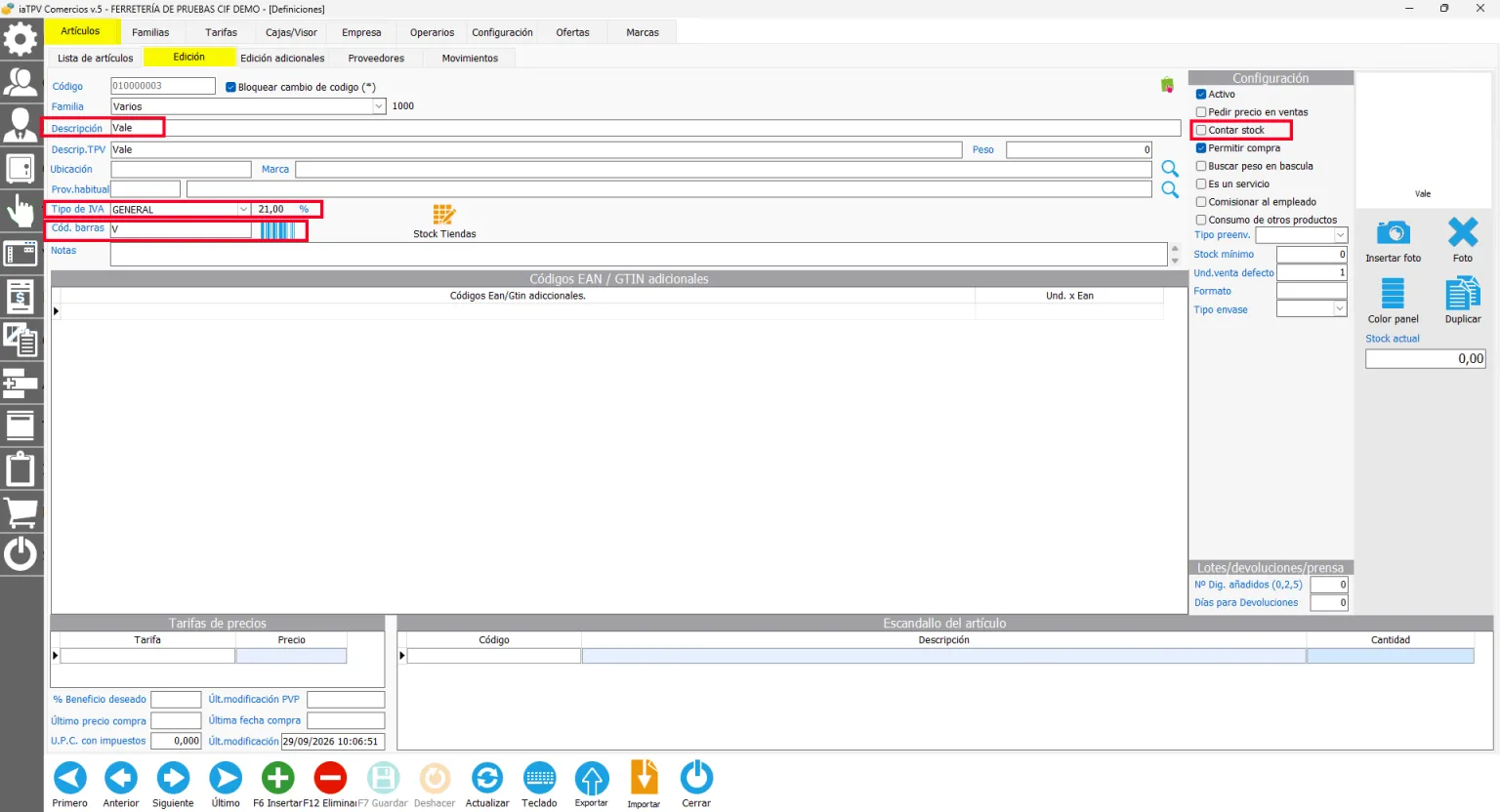Insert a photo with the camera icon

[1394, 232]
